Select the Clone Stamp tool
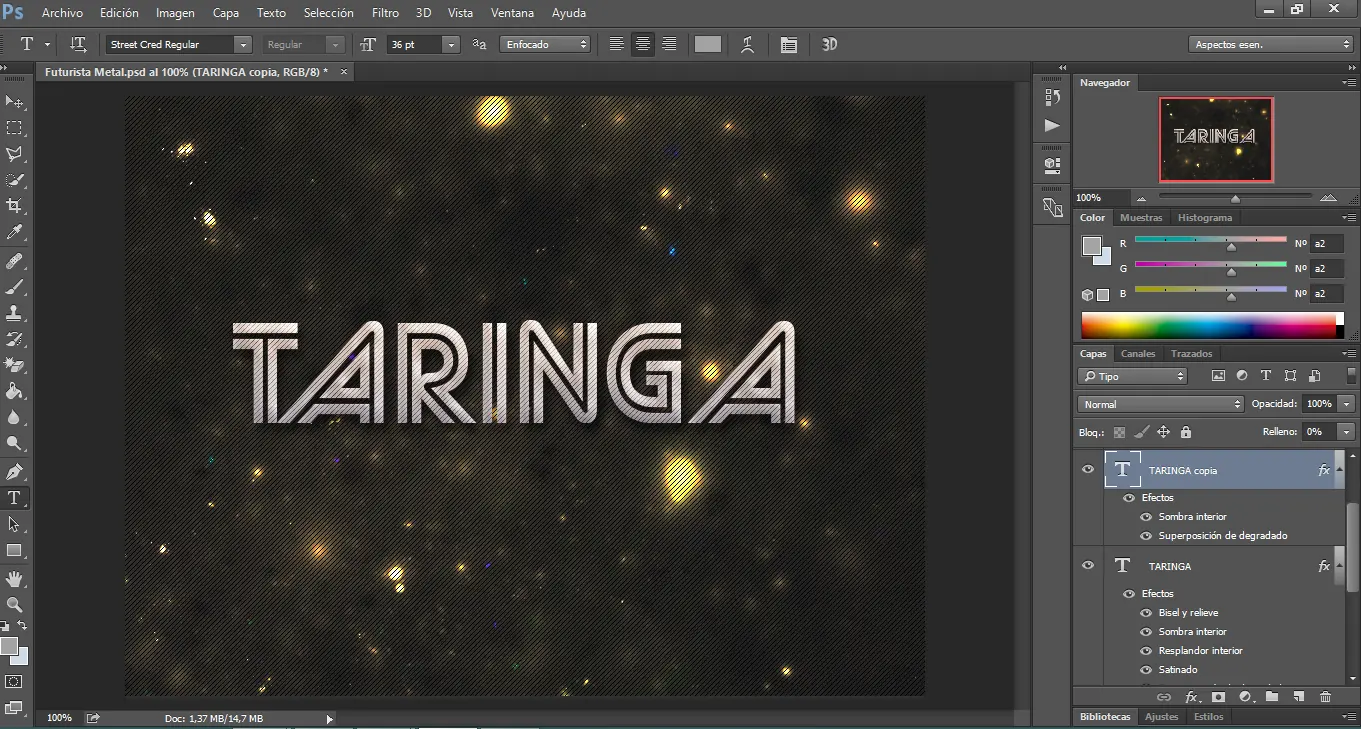Image resolution: width=1361 pixels, height=729 pixels. (14, 313)
